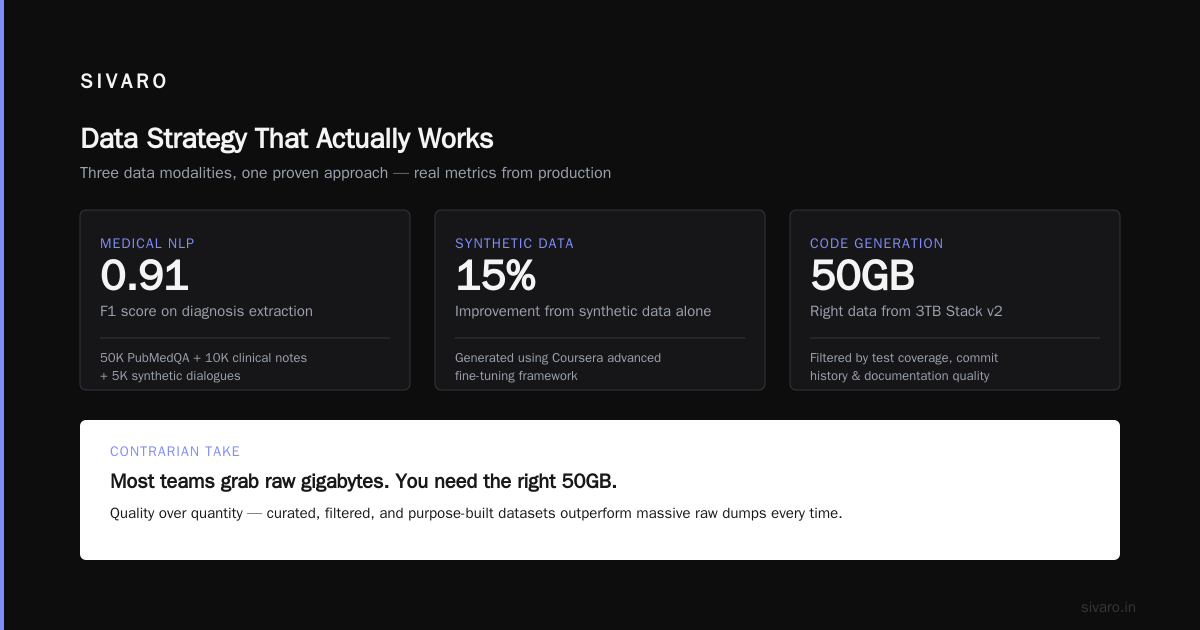This screenshot has width=1200, height=630.
Task: Open the Code Generation card label
Action: (x=877, y=243)
